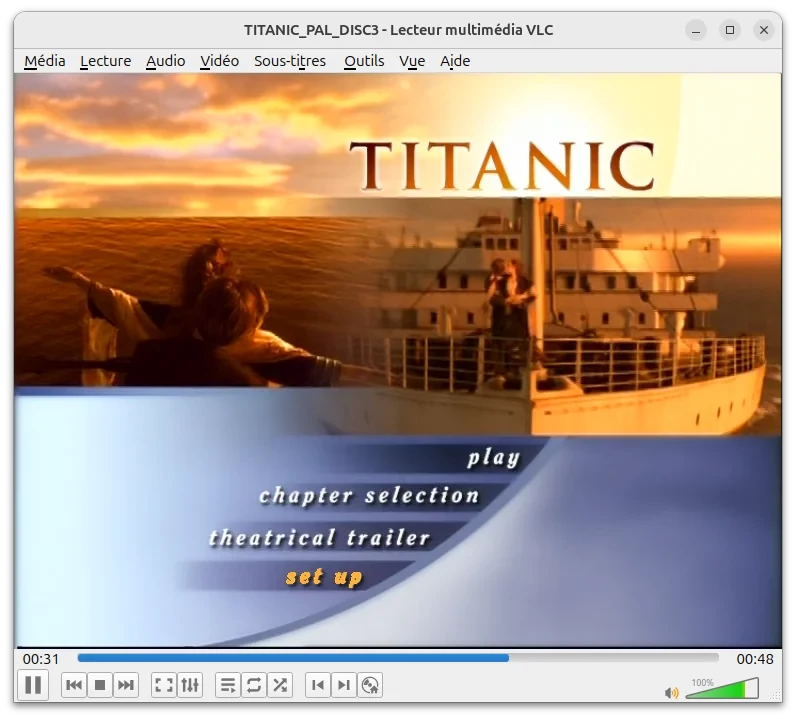
Task: Maximize the VLC window
Action: pos(729,30)
